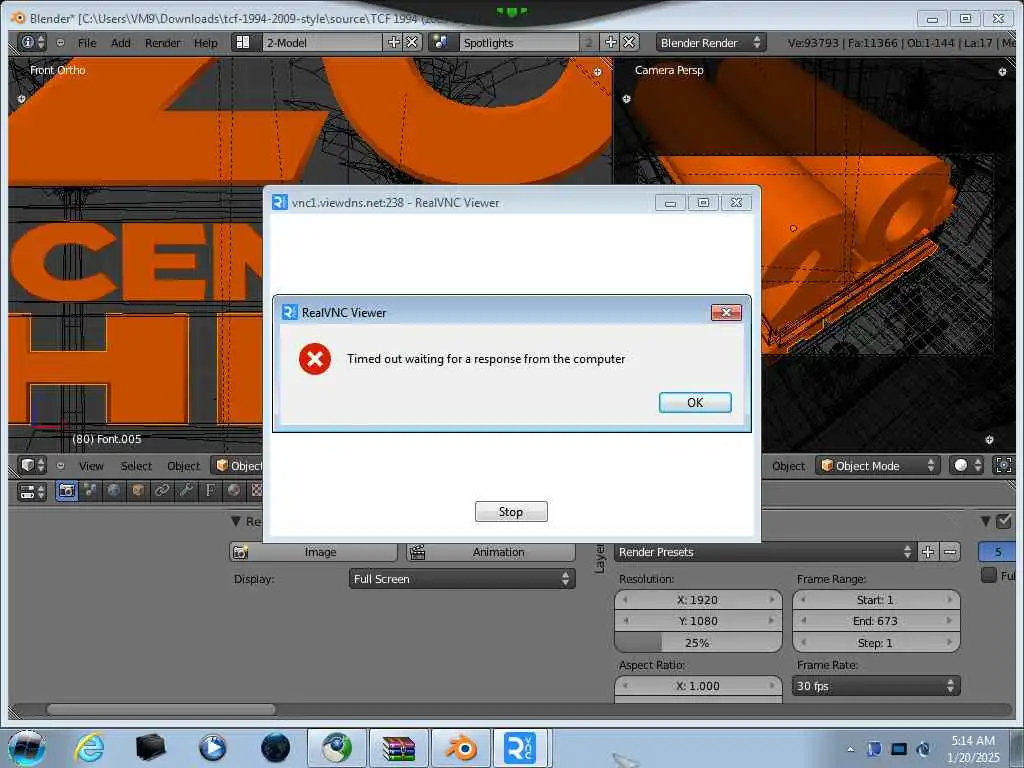Screen dimensions: 1024x768
Task: Open the 3D View editor type selector
Action: click(x=32, y=466)
